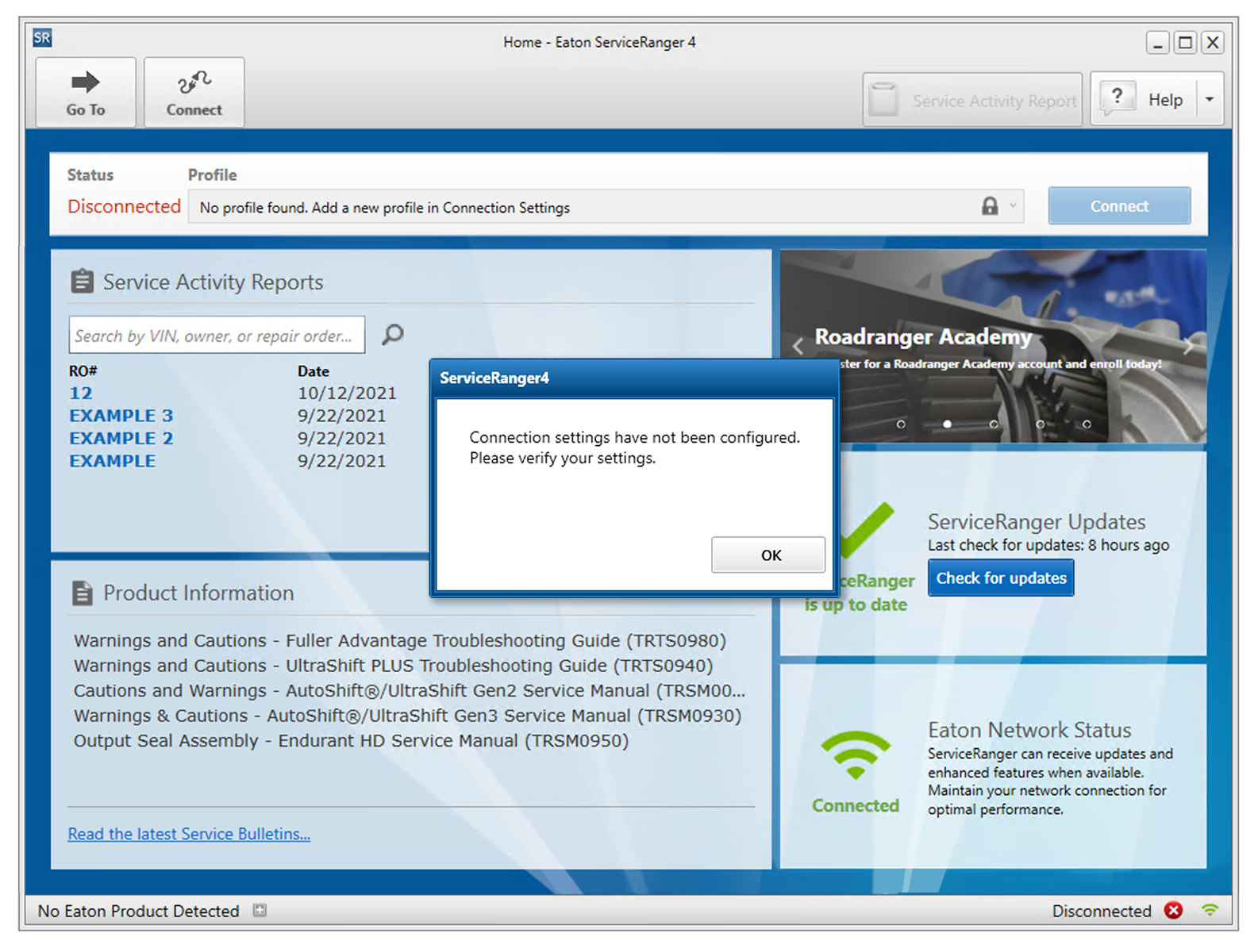
Task: Open repair order EXAMPLE 3
Action: [x=121, y=416]
